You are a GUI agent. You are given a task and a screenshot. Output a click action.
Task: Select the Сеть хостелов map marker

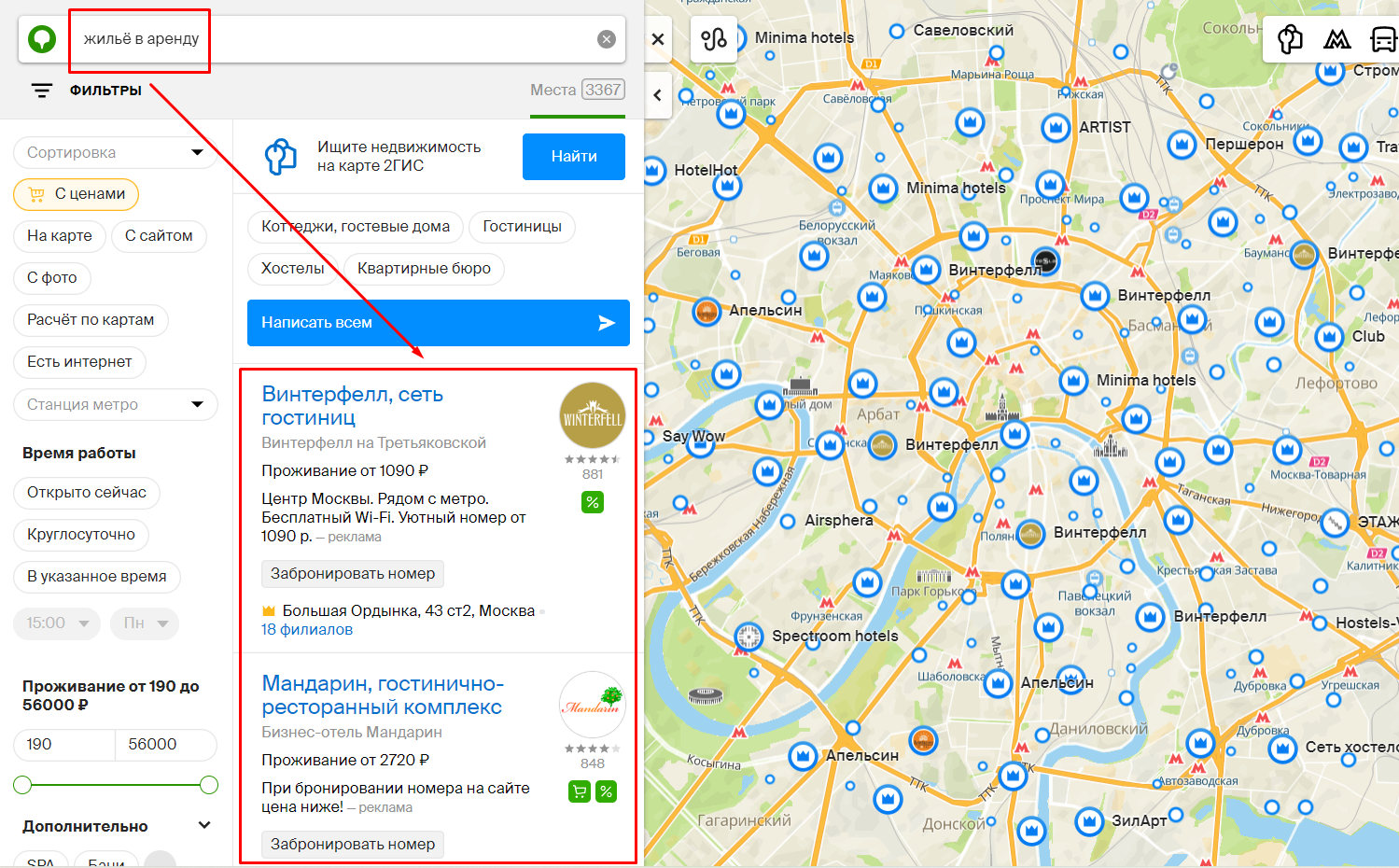pyautogui.click(x=1282, y=748)
